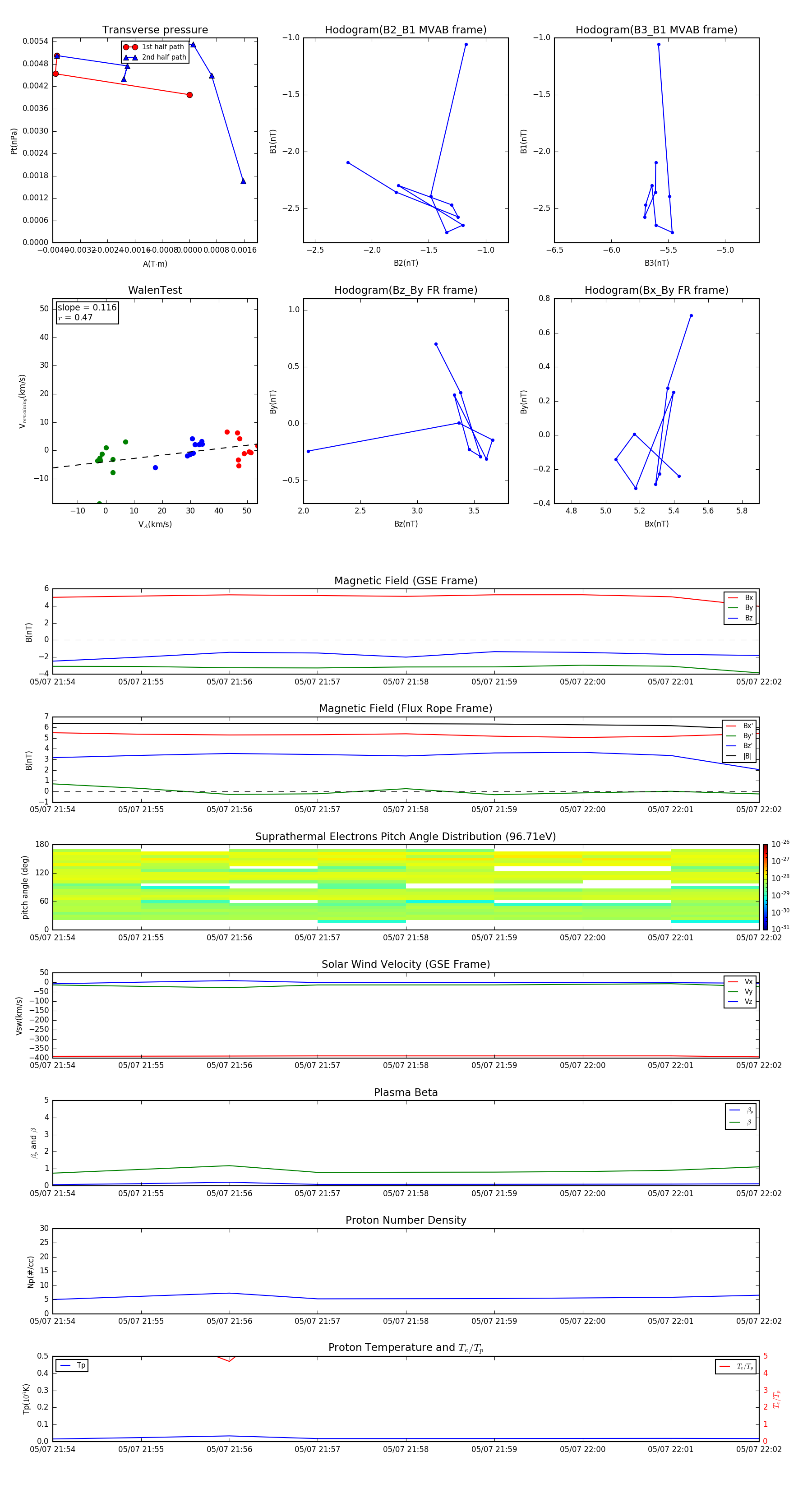812x1489 pixels.
Task: Select the "2nd half path" legend entry
Action: tap(155, 57)
